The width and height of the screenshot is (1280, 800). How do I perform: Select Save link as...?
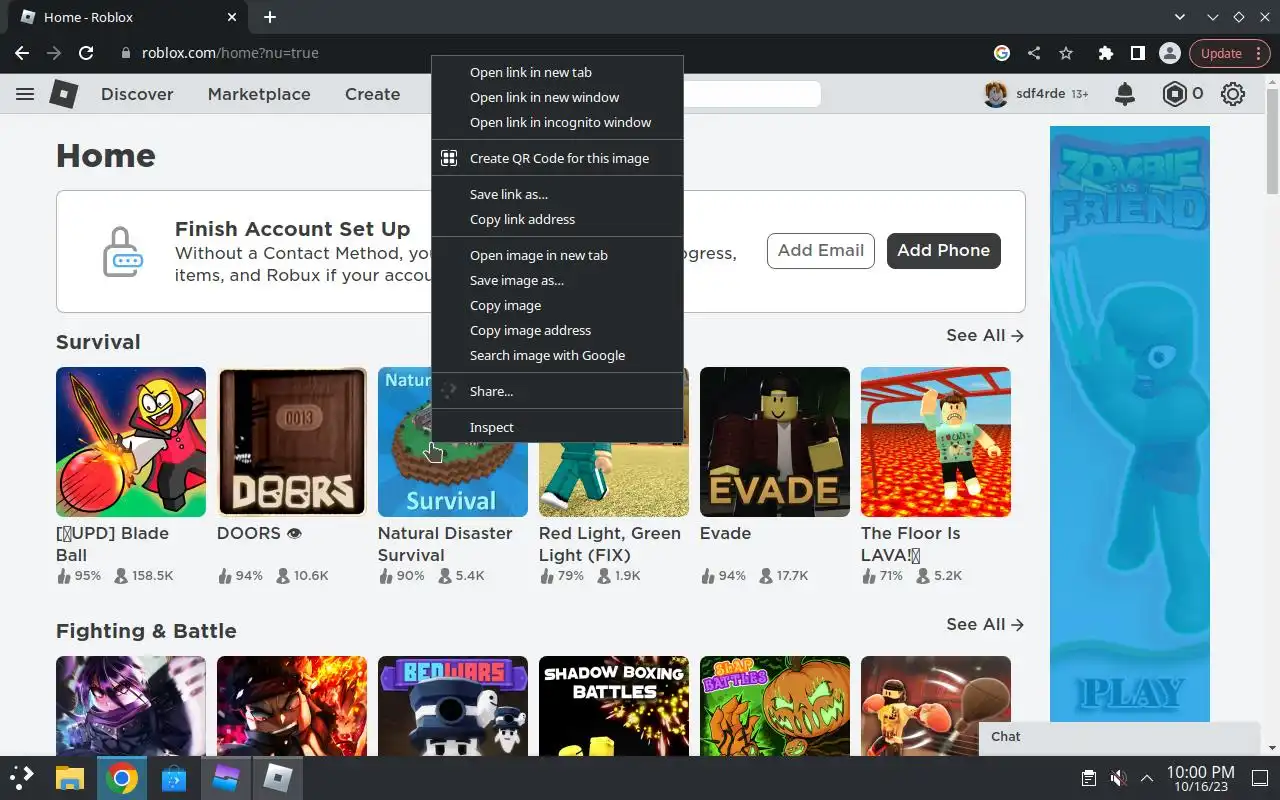coord(557,194)
